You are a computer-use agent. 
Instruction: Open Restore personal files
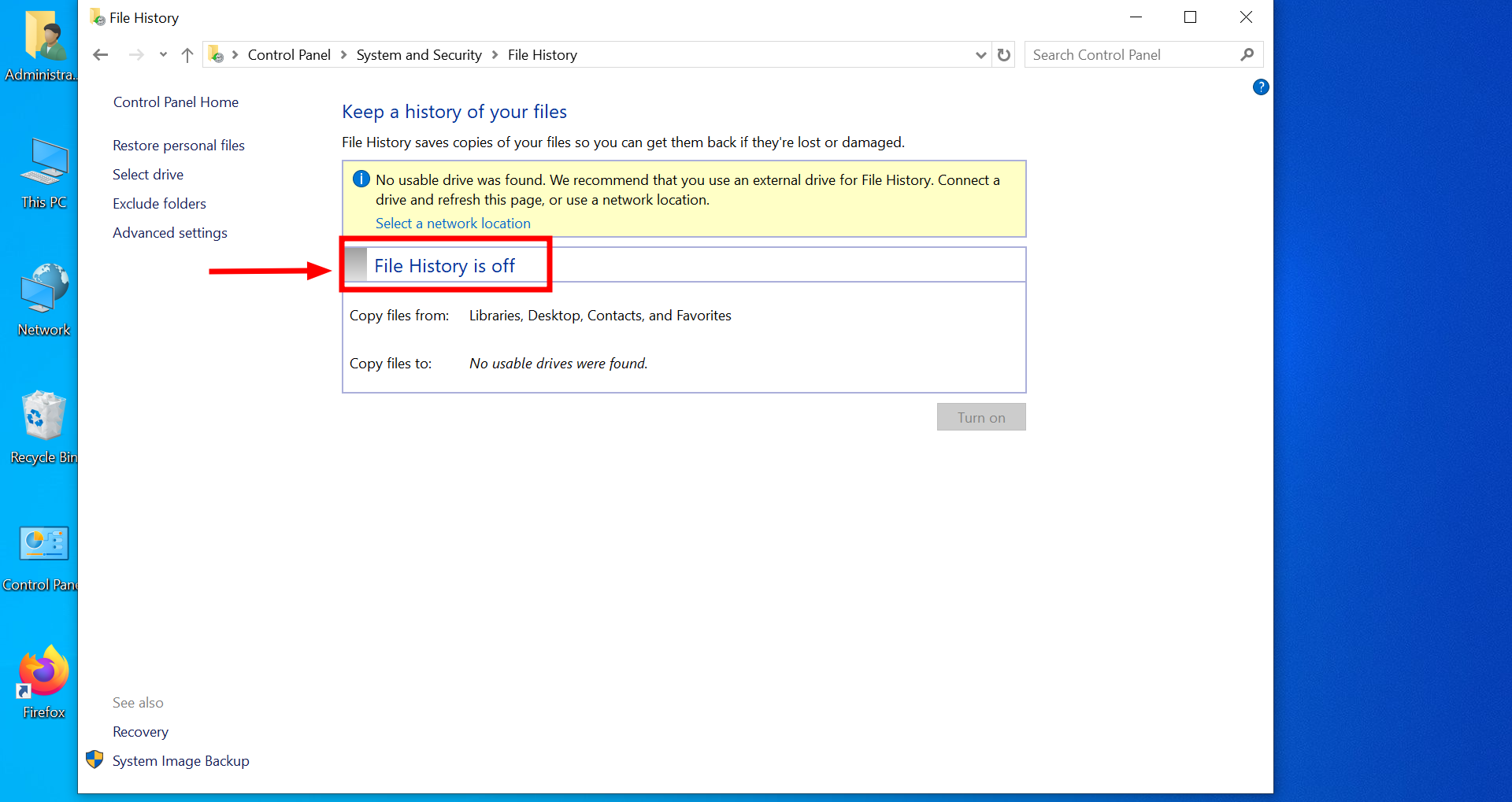pyautogui.click(x=178, y=145)
